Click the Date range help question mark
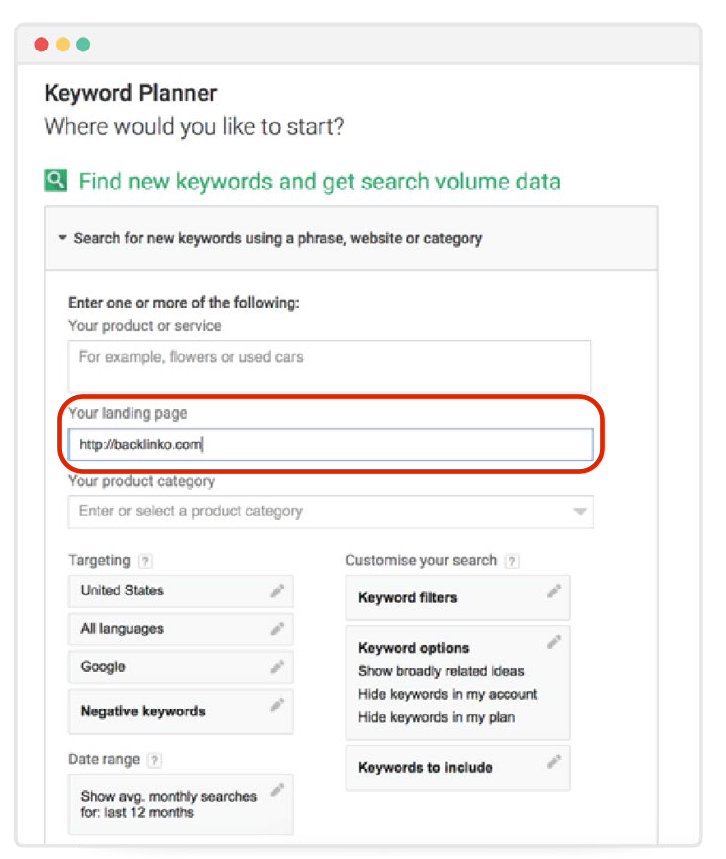 point(155,760)
